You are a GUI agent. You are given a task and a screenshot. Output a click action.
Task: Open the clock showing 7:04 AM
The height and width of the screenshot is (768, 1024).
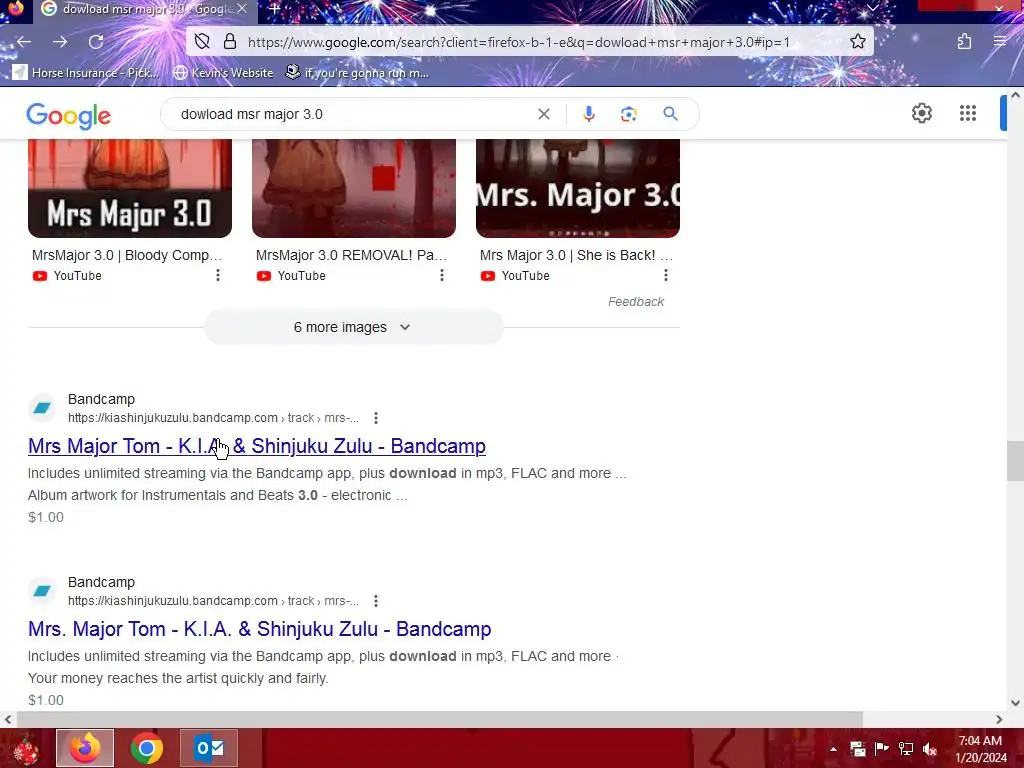(980, 749)
